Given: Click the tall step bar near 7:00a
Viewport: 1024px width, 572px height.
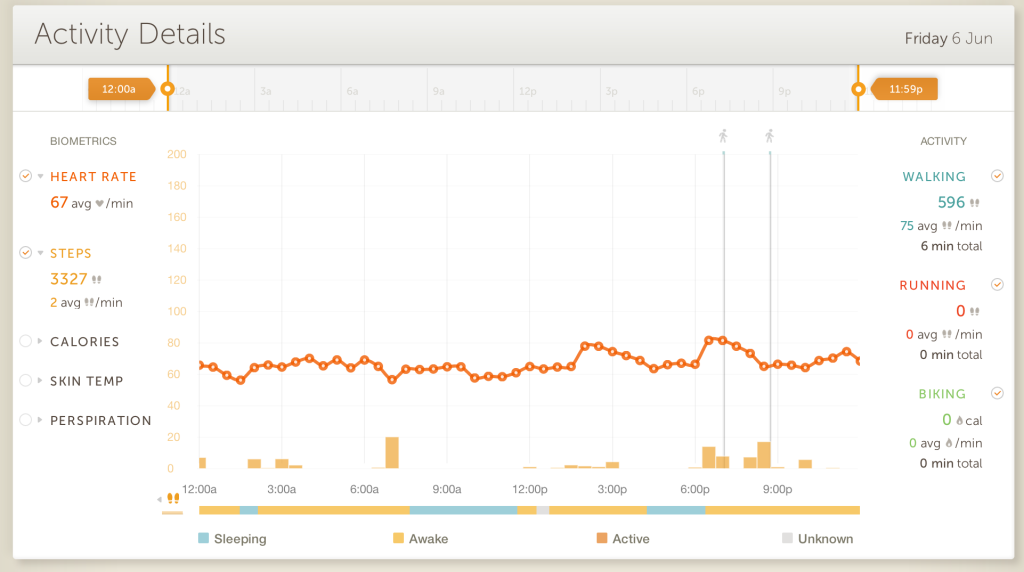Looking at the screenshot, I should tap(392, 453).
